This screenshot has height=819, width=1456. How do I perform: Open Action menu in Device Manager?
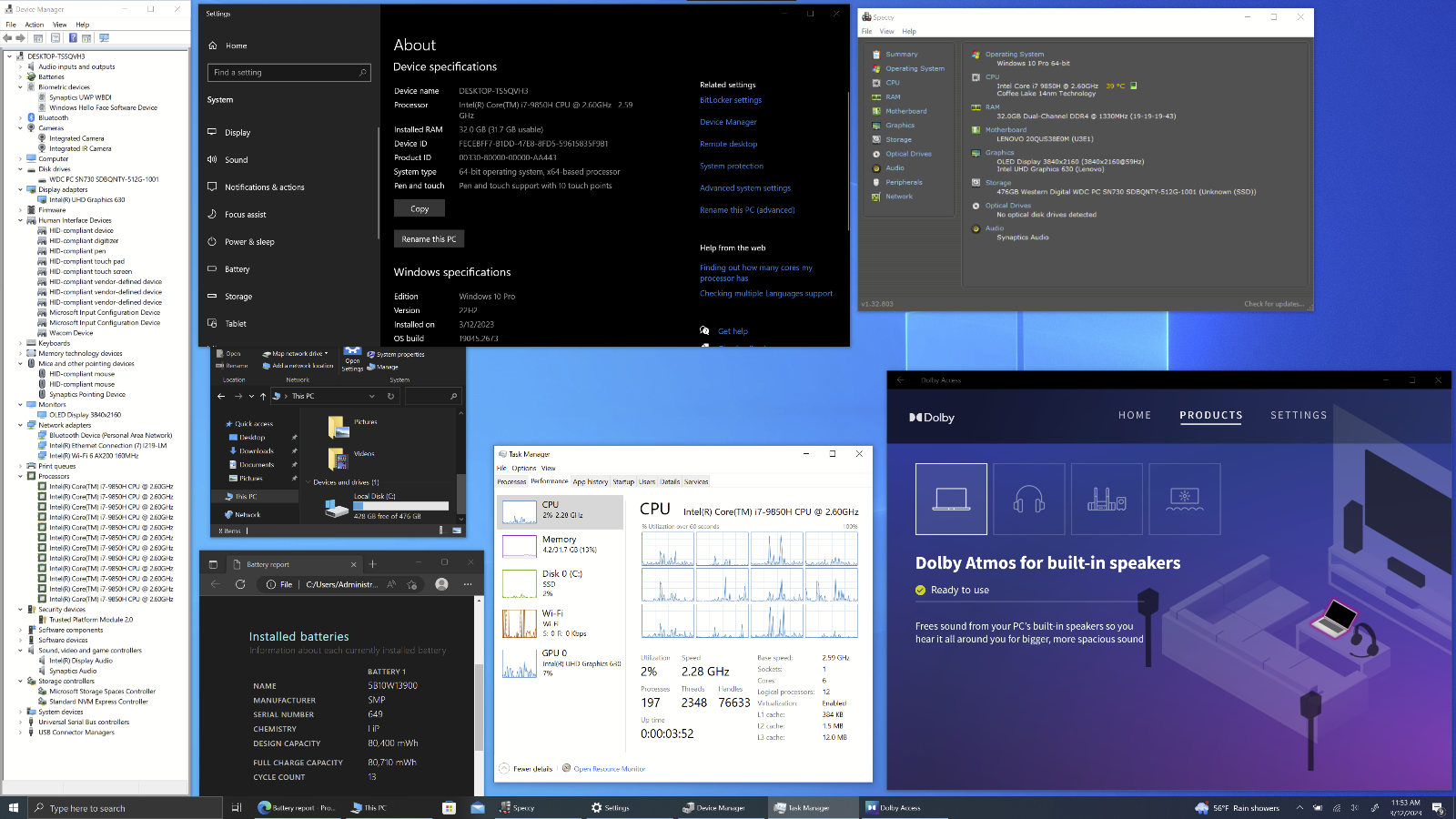[35, 25]
